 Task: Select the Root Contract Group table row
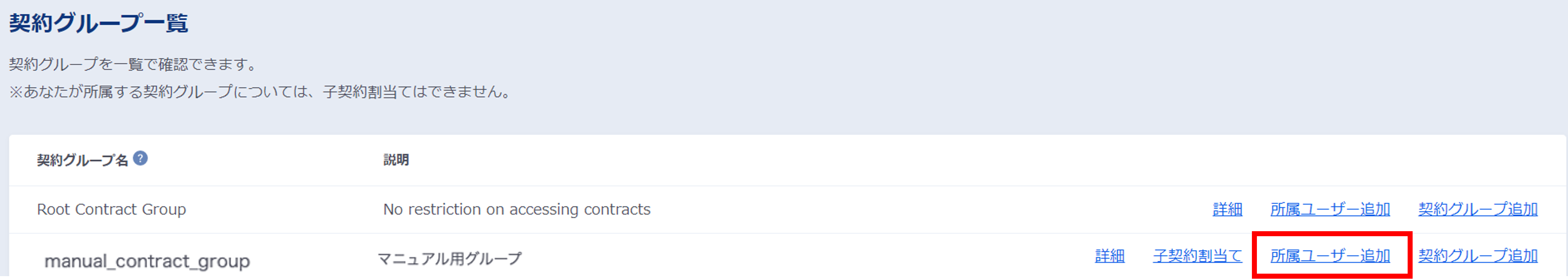point(852,209)
